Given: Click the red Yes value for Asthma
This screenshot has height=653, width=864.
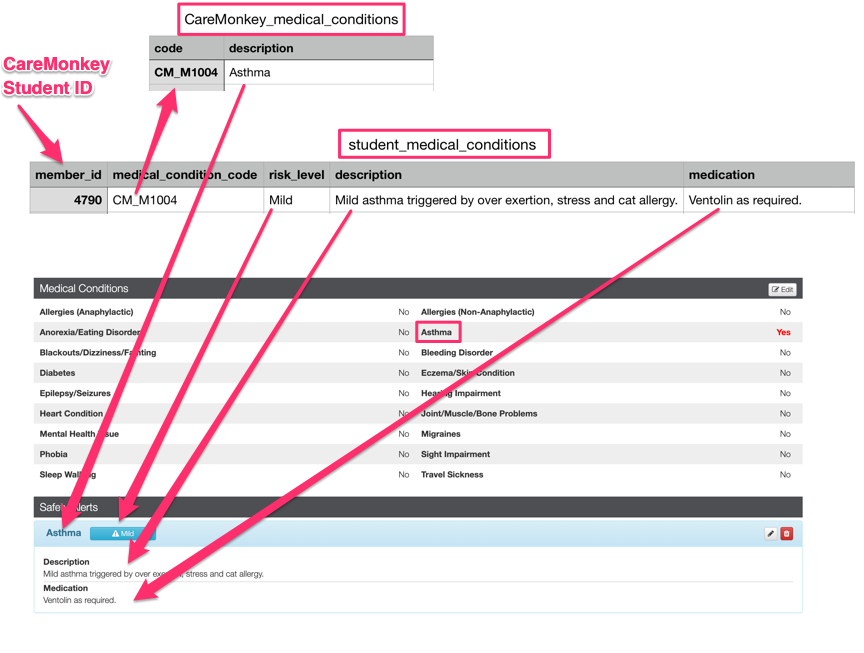Looking at the screenshot, I should (x=783, y=332).
